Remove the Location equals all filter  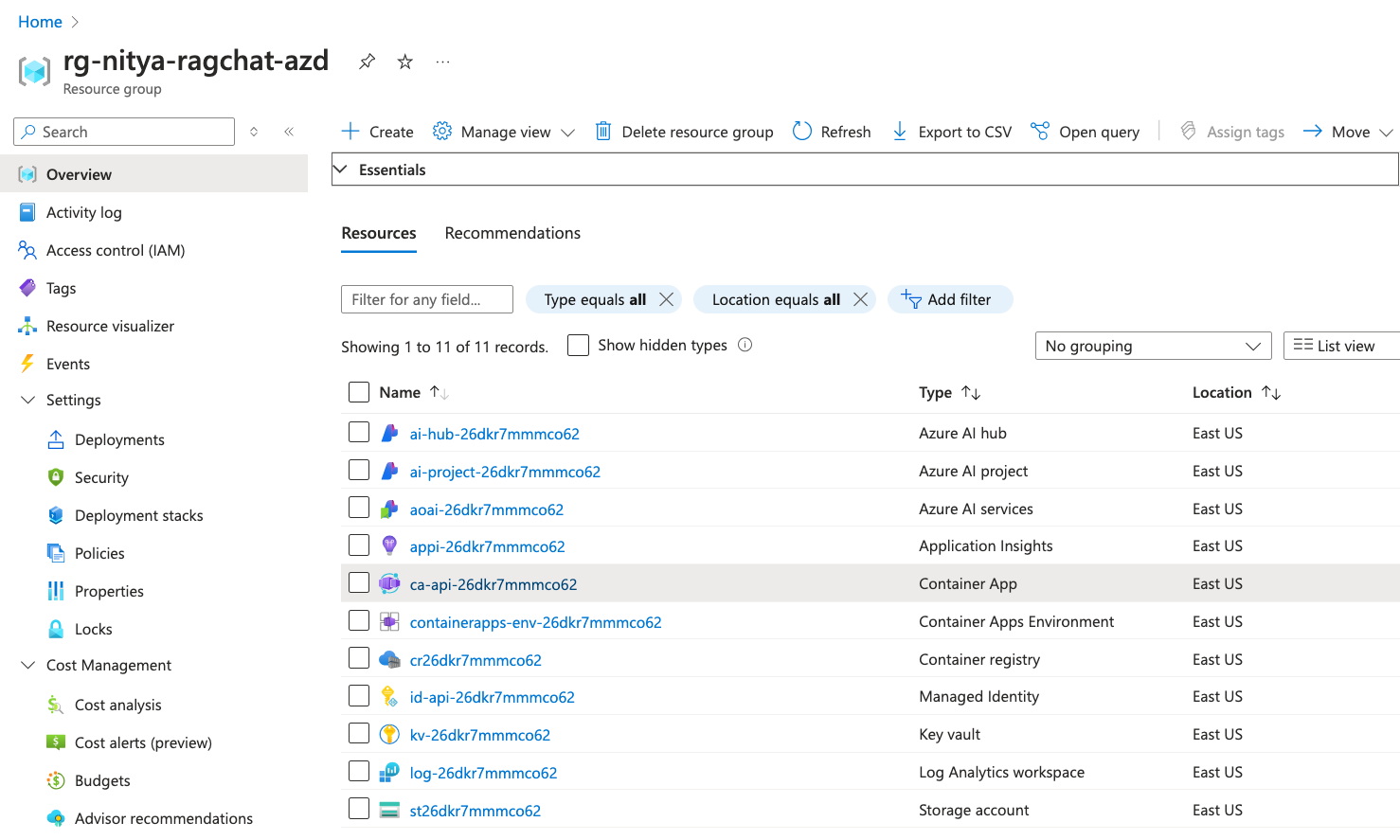(x=860, y=299)
